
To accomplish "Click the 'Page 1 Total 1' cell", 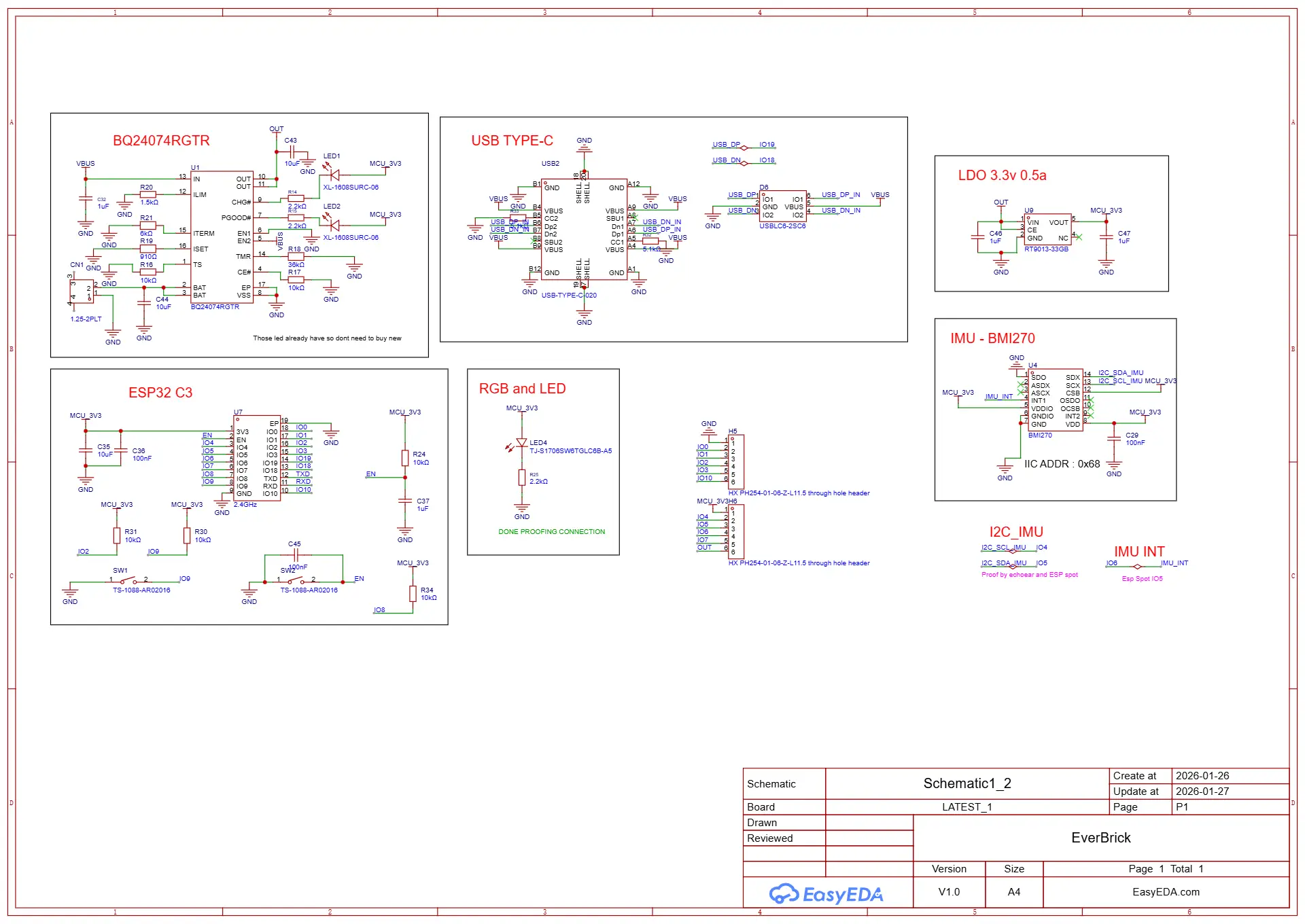I will coord(1166,869).
